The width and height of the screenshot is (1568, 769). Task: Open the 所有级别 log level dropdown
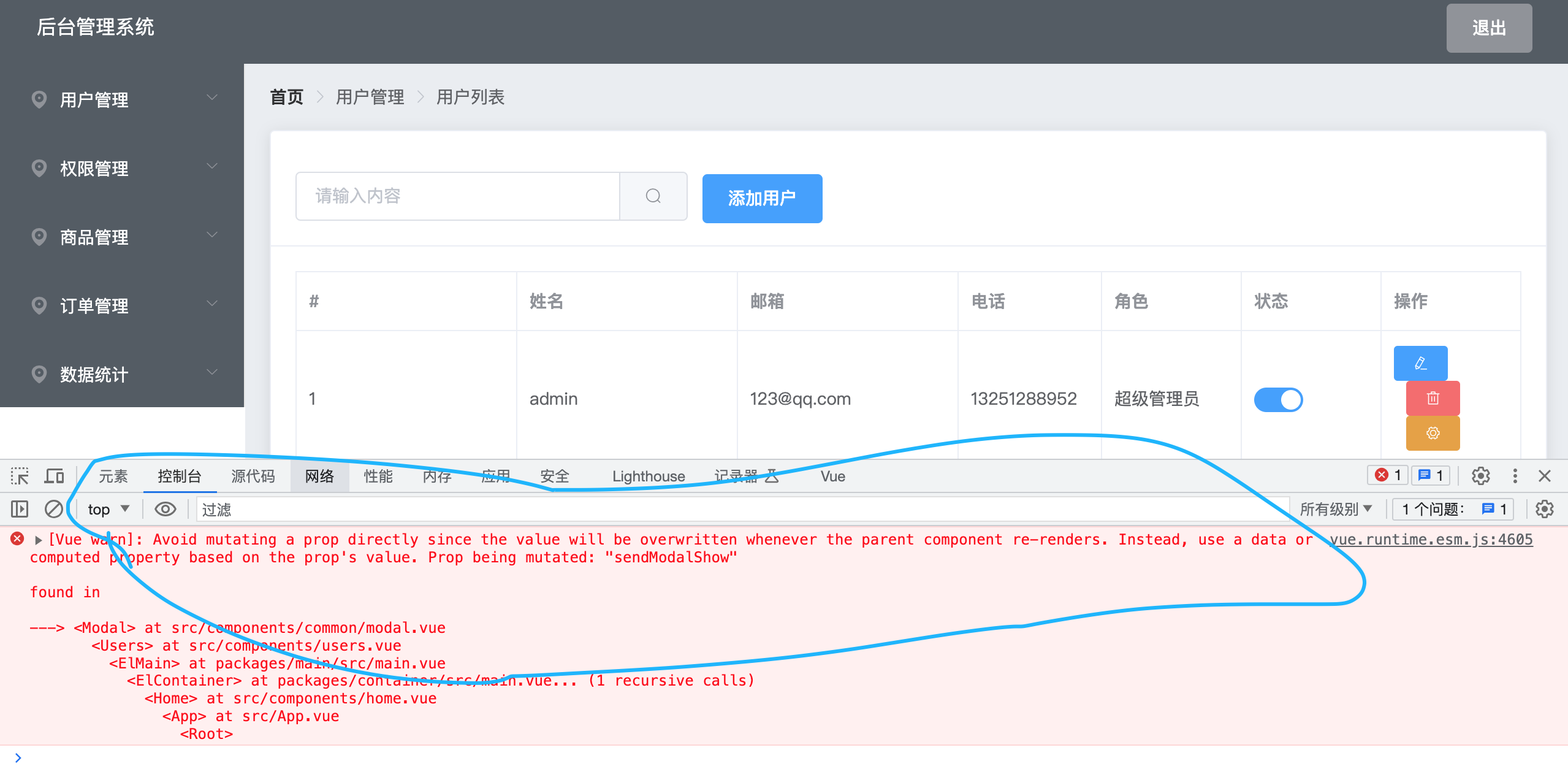1335,509
